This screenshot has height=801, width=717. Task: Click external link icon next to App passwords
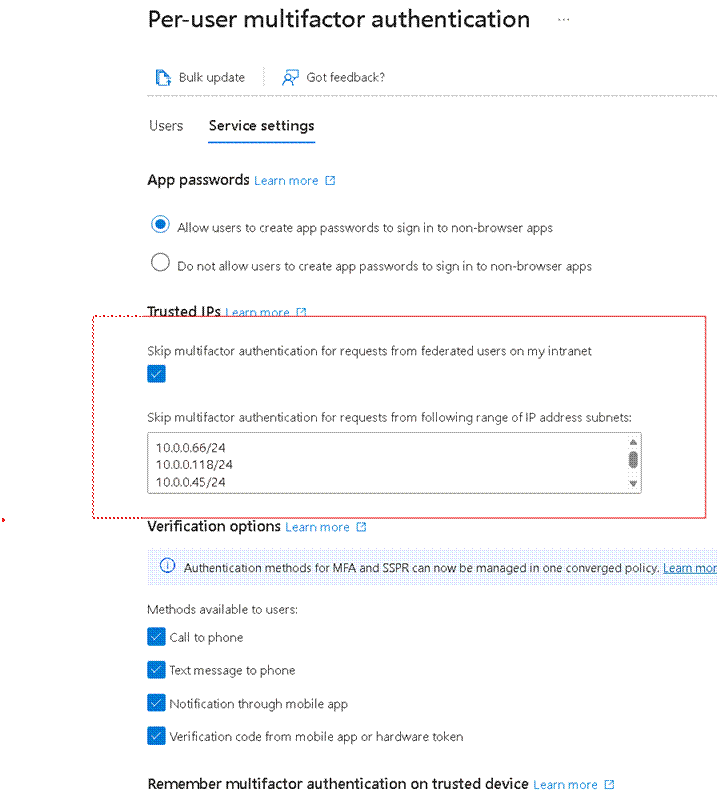(331, 181)
